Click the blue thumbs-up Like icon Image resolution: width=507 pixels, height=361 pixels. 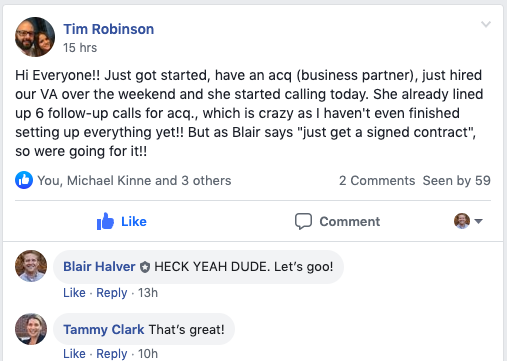pyautogui.click(x=105, y=221)
